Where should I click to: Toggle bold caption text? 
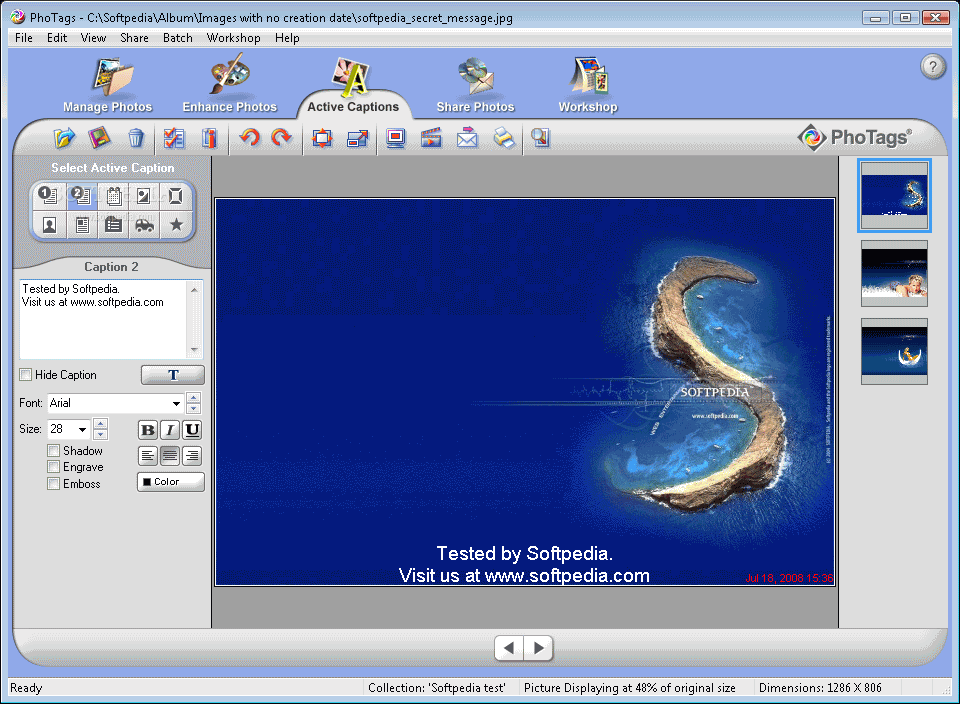pyautogui.click(x=148, y=430)
